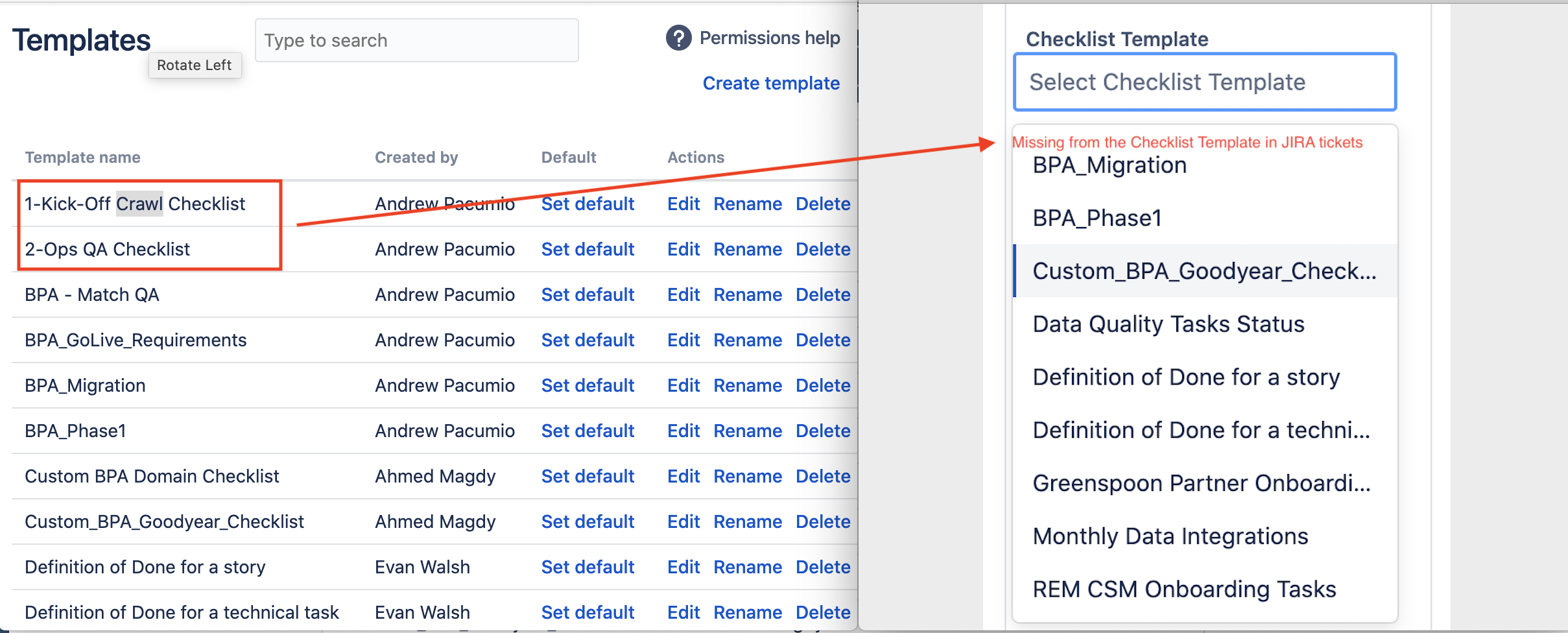Click the Permissions help question mark icon

(x=677, y=39)
